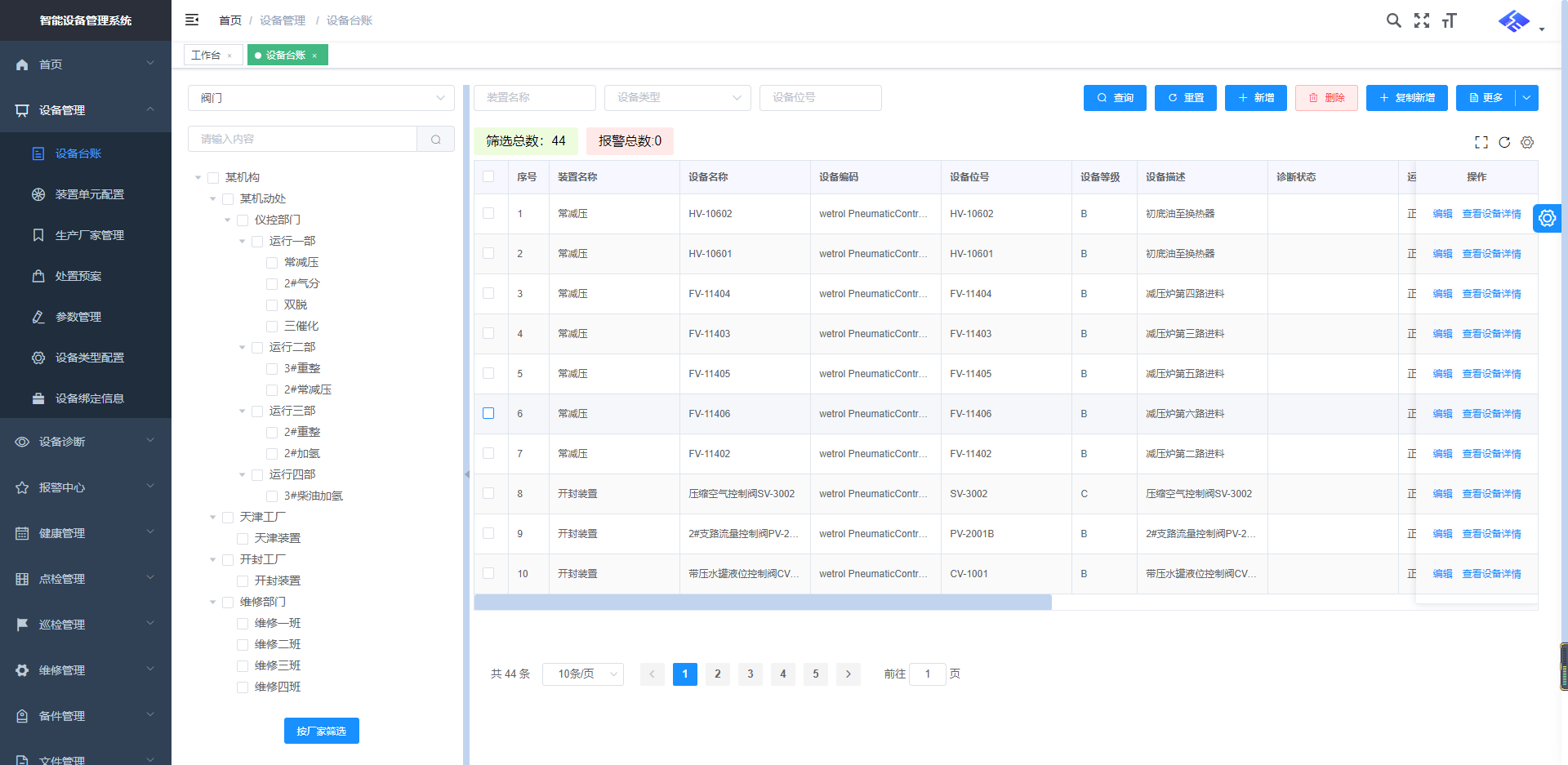Click the 重置 button

pos(1186,98)
